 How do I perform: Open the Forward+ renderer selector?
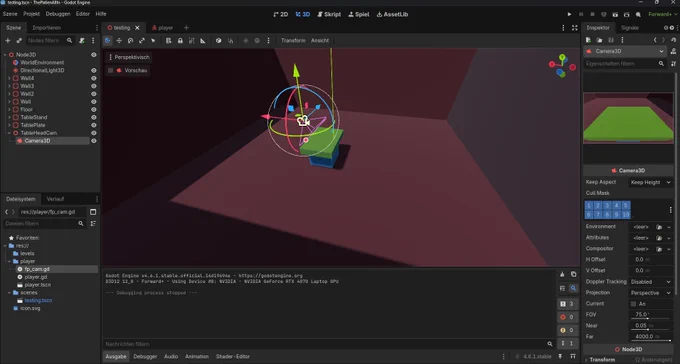click(x=663, y=14)
